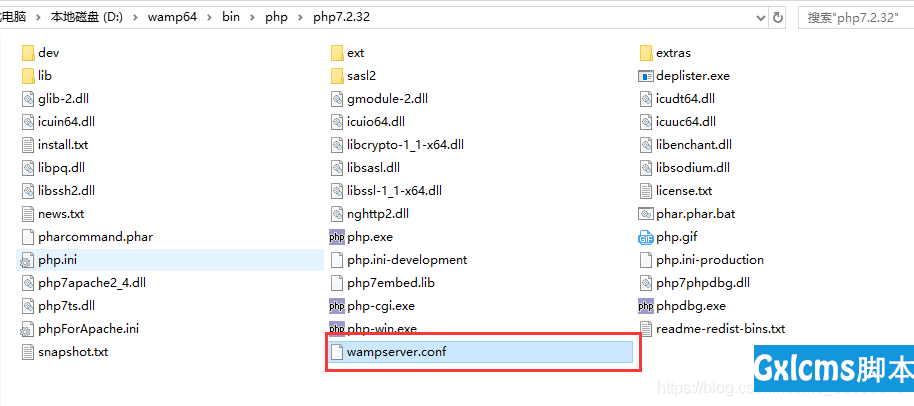Click the snapshot.txt document icon
The image size is (914, 406).
point(28,352)
